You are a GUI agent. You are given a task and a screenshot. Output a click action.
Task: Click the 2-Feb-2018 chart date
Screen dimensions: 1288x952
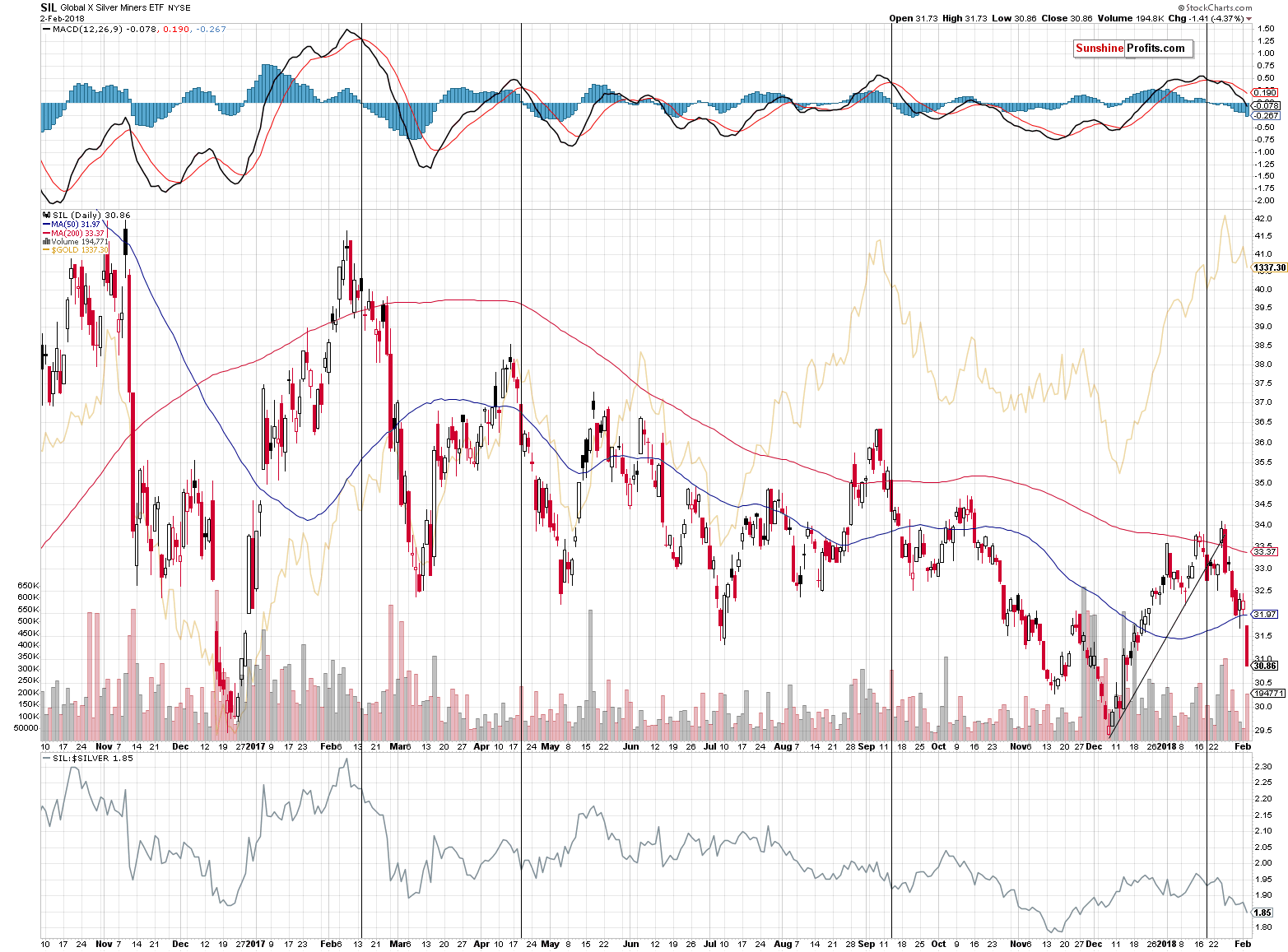(63, 18)
